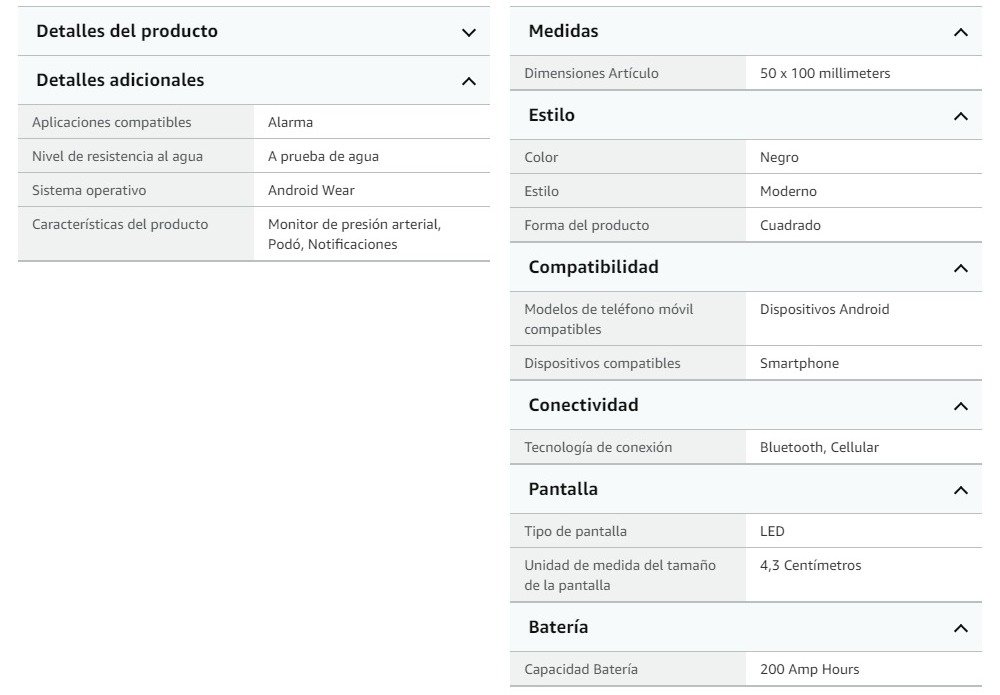Click the Batería section title
The image size is (1000, 695).
tap(558, 627)
